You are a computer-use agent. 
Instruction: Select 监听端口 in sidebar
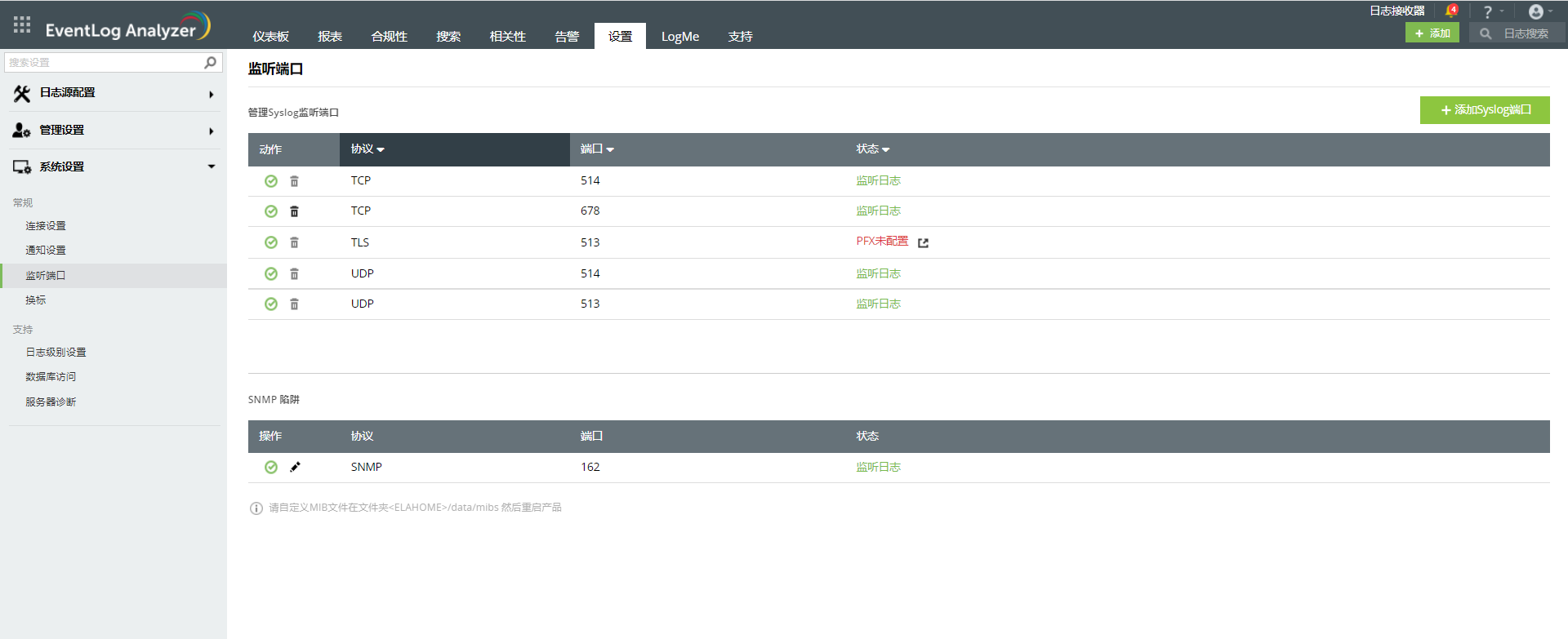coord(46,276)
